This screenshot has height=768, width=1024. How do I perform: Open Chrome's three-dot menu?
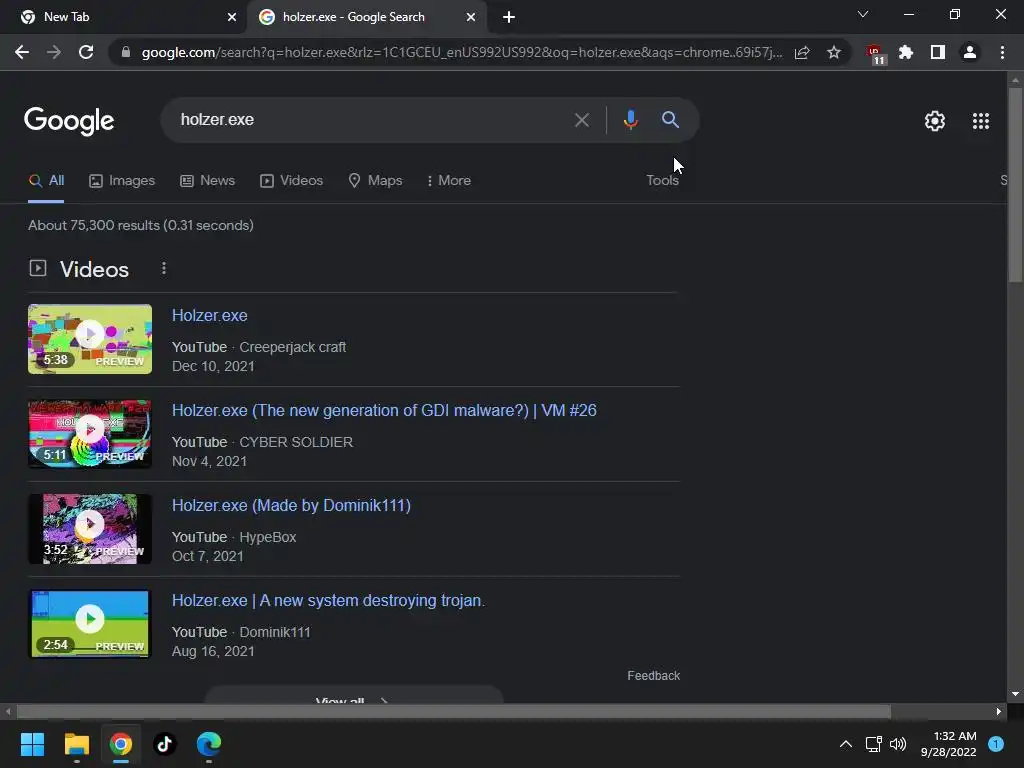pyautogui.click(x=1002, y=52)
